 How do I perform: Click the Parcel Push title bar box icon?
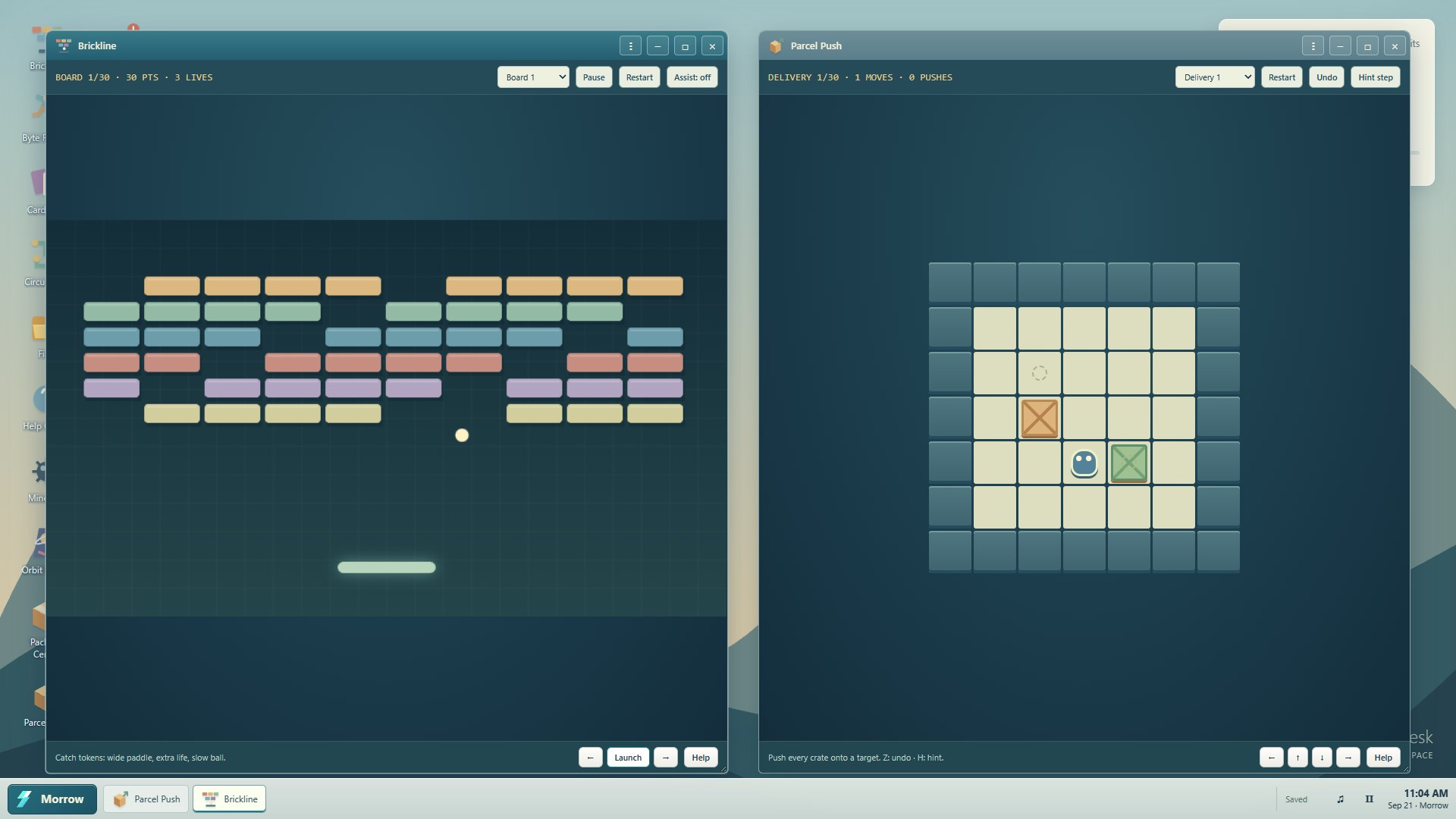(x=775, y=46)
